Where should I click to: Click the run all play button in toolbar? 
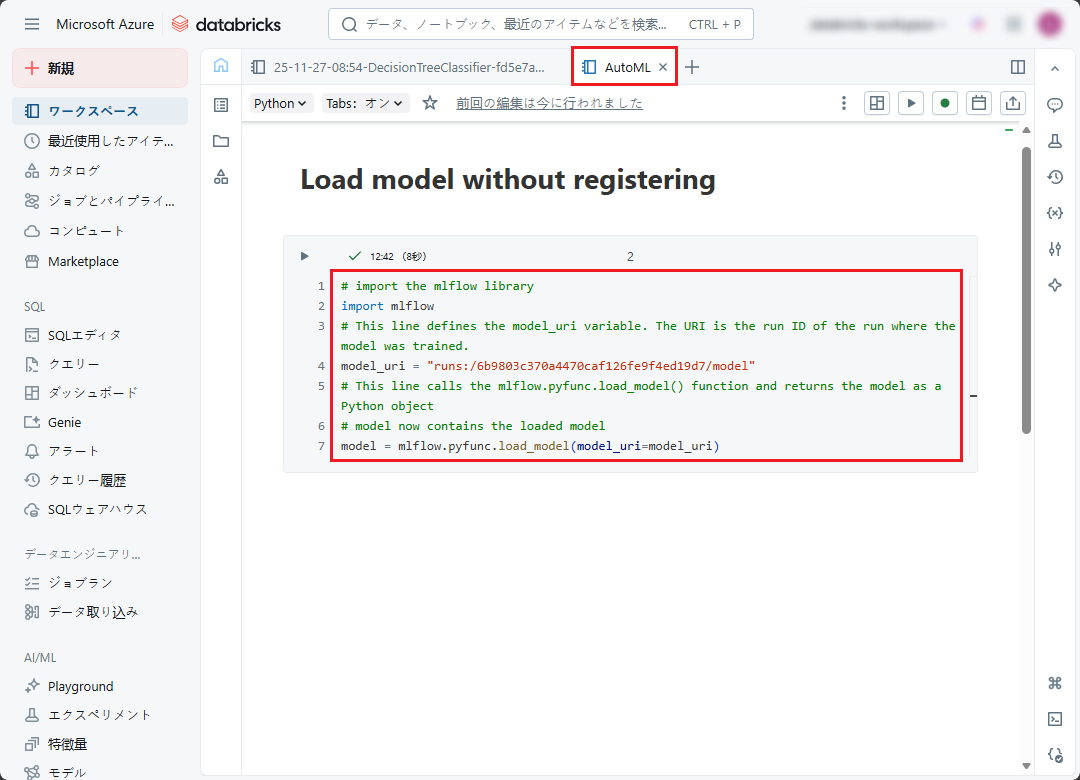[x=910, y=103]
